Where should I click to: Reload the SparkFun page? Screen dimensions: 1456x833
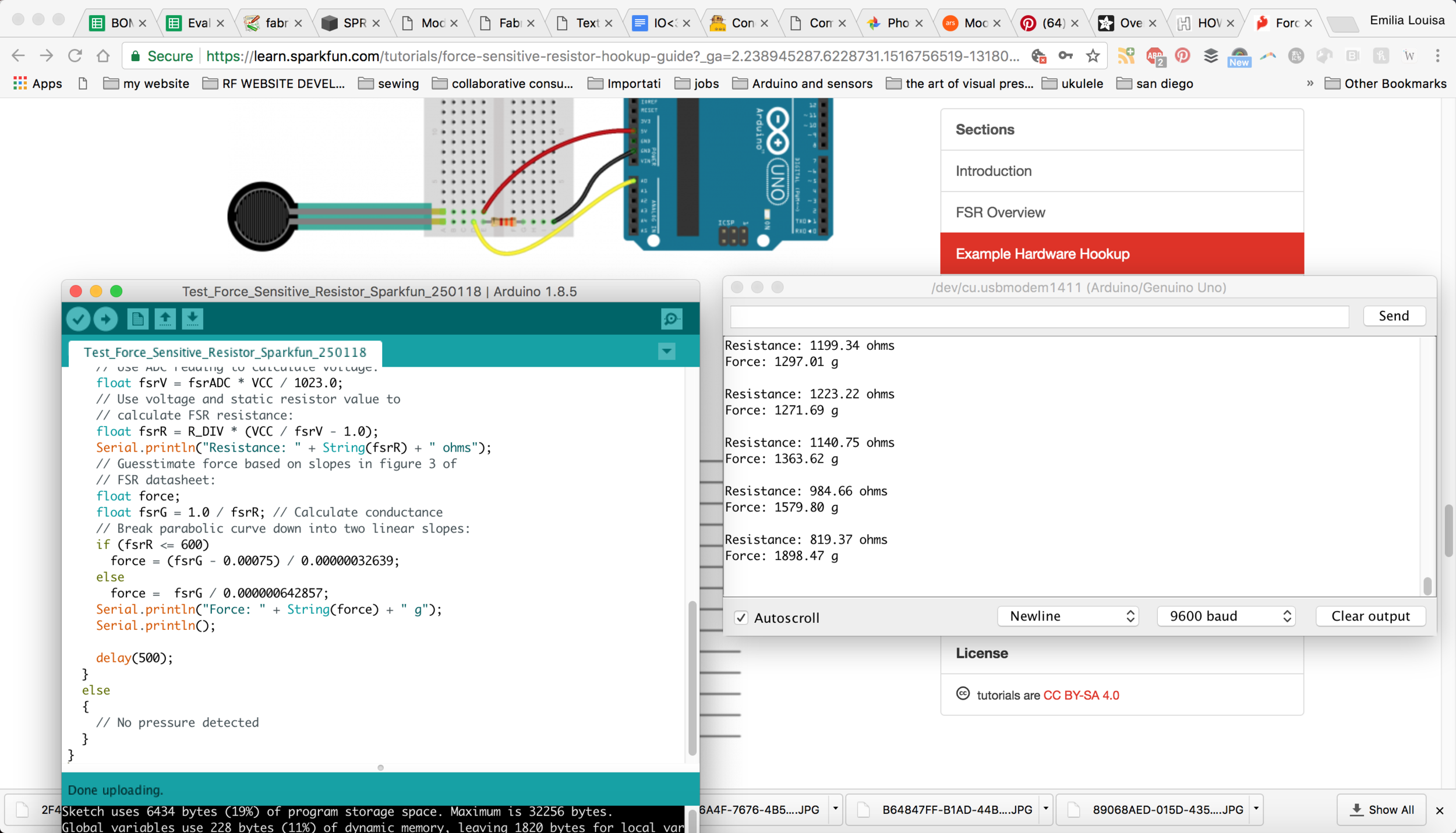(75, 56)
